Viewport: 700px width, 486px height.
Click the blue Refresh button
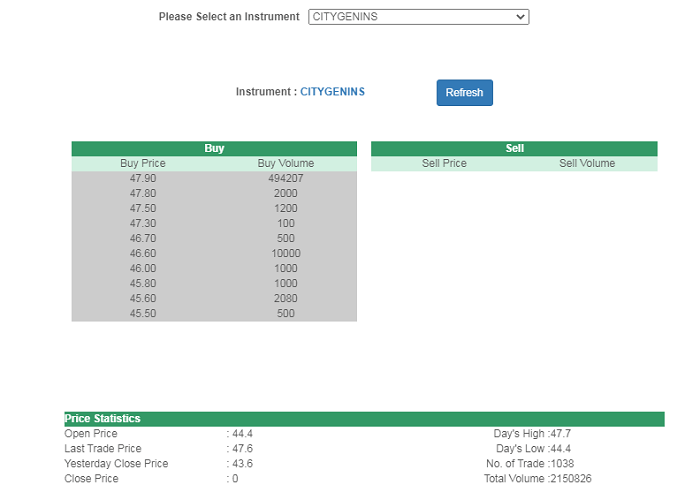(464, 92)
